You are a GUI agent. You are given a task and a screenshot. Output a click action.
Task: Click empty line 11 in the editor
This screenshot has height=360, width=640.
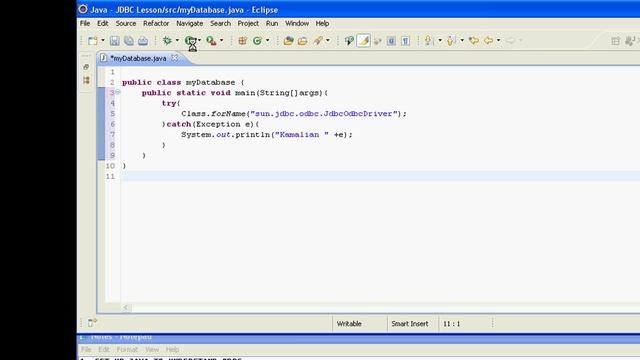click(x=380, y=176)
